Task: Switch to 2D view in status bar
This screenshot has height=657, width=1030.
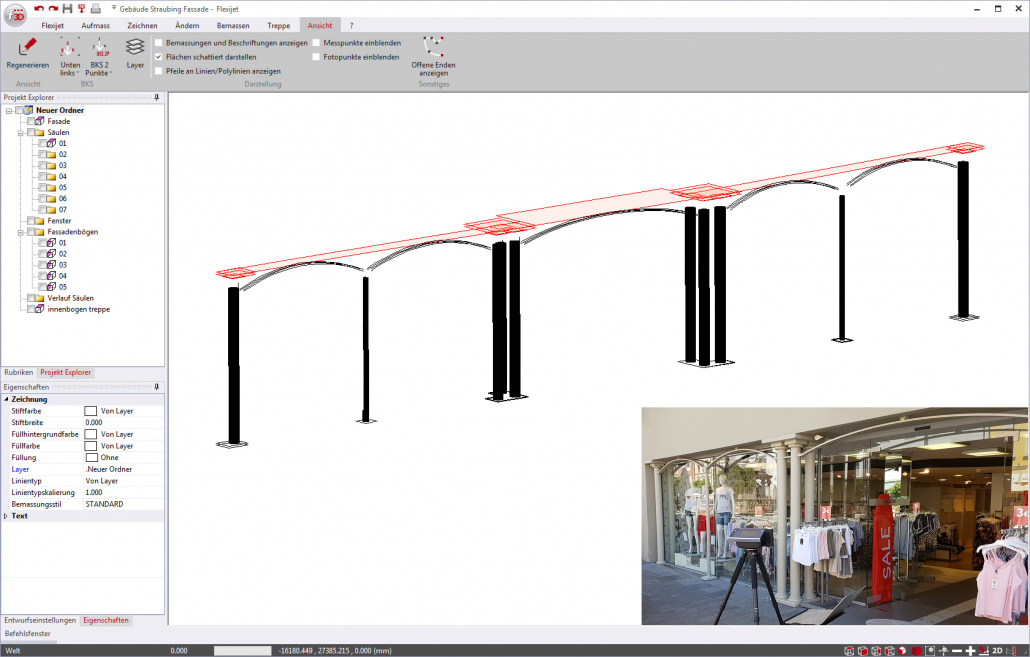Action: (x=996, y=650)
